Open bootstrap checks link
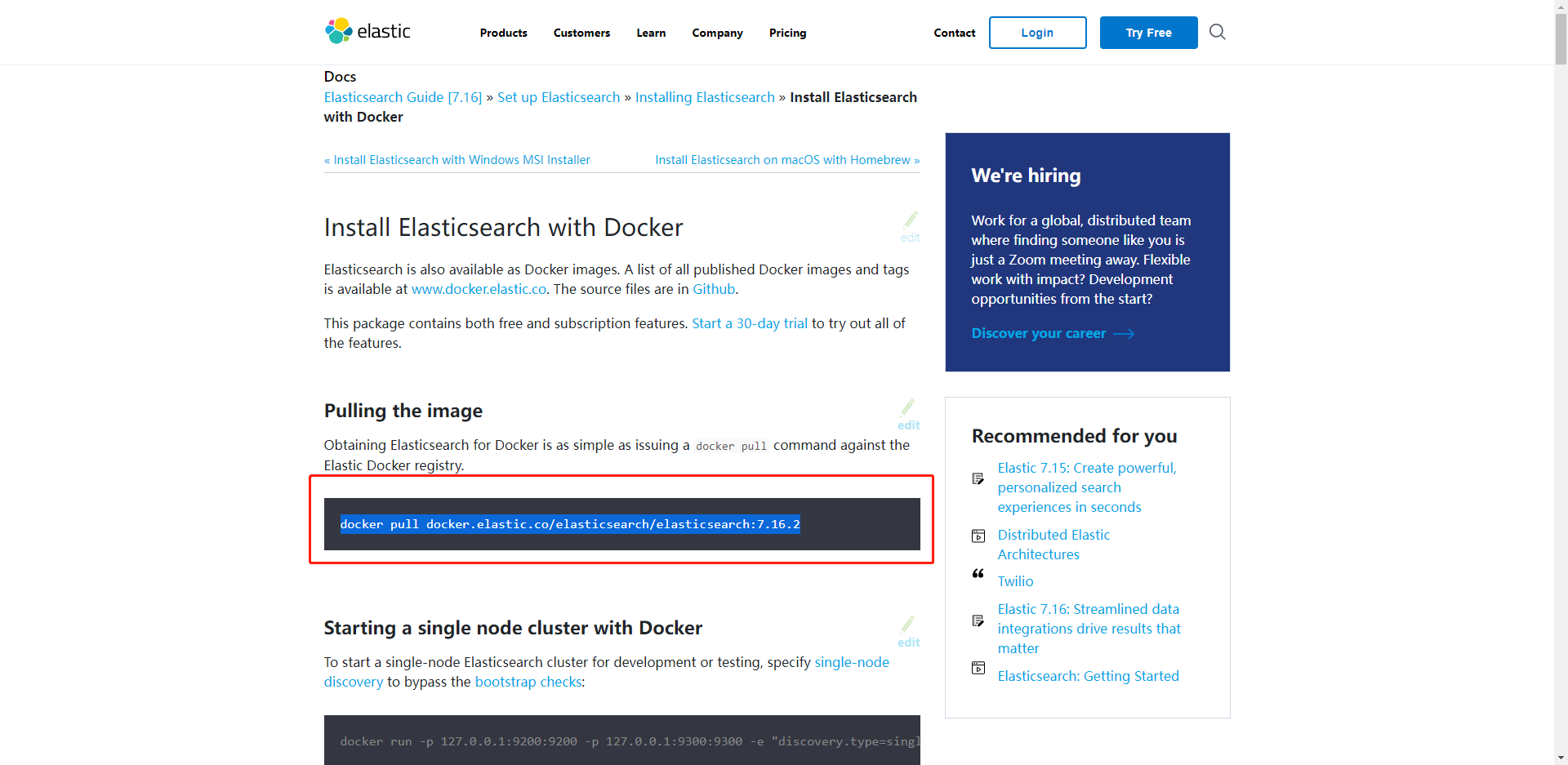 [528, 682]
